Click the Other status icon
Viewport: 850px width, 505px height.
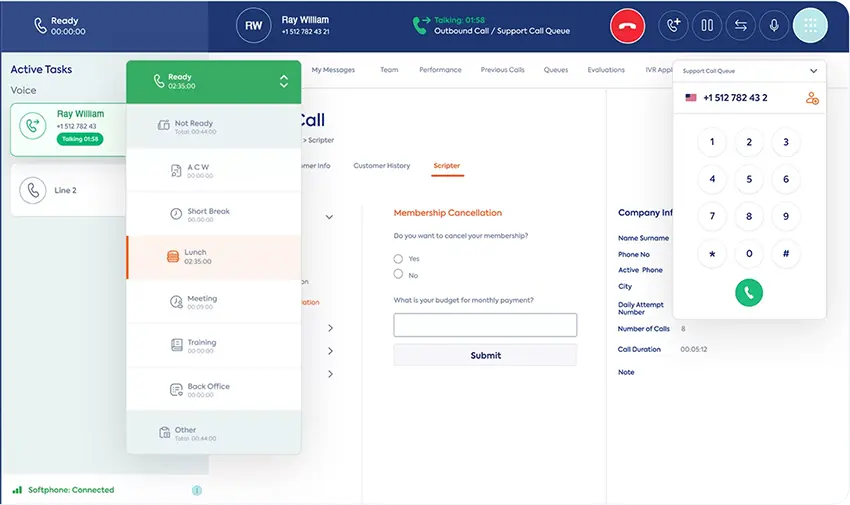pos(164,432)
